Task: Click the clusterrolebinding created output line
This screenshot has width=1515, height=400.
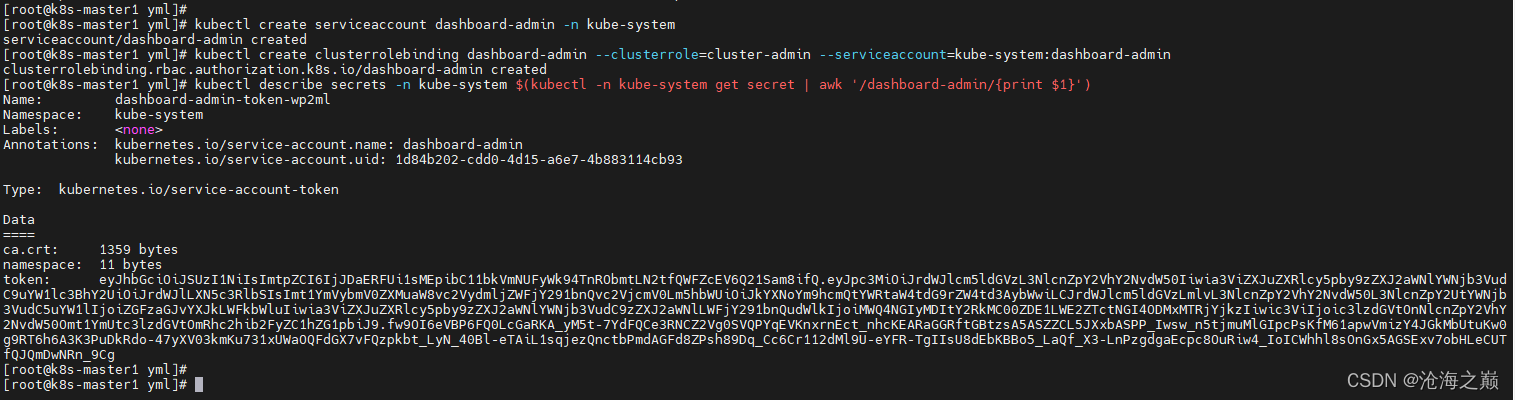Action: tap(275, 70)
